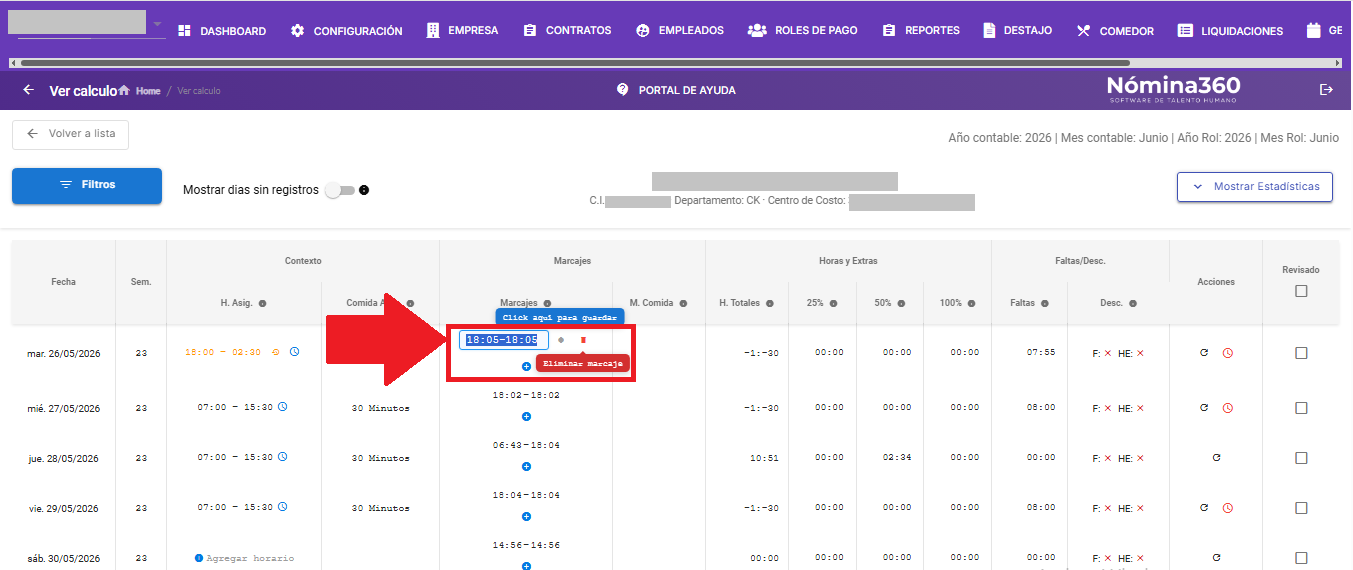Click the info icon beside M. Comida header
The height and width of the screenshot is (570, 1353).
683,303
